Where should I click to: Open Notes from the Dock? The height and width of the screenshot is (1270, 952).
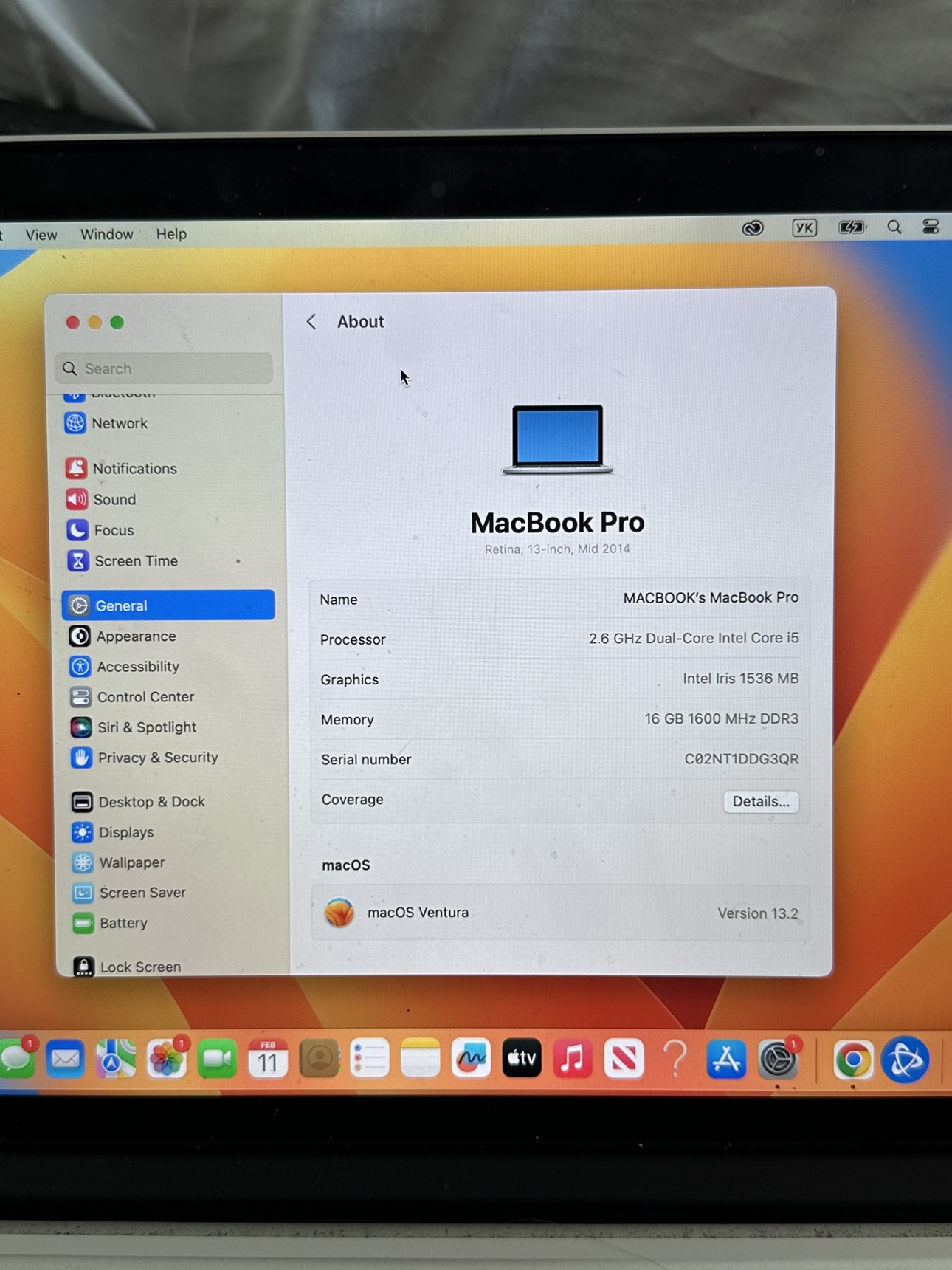click(x=421, y=1059)
